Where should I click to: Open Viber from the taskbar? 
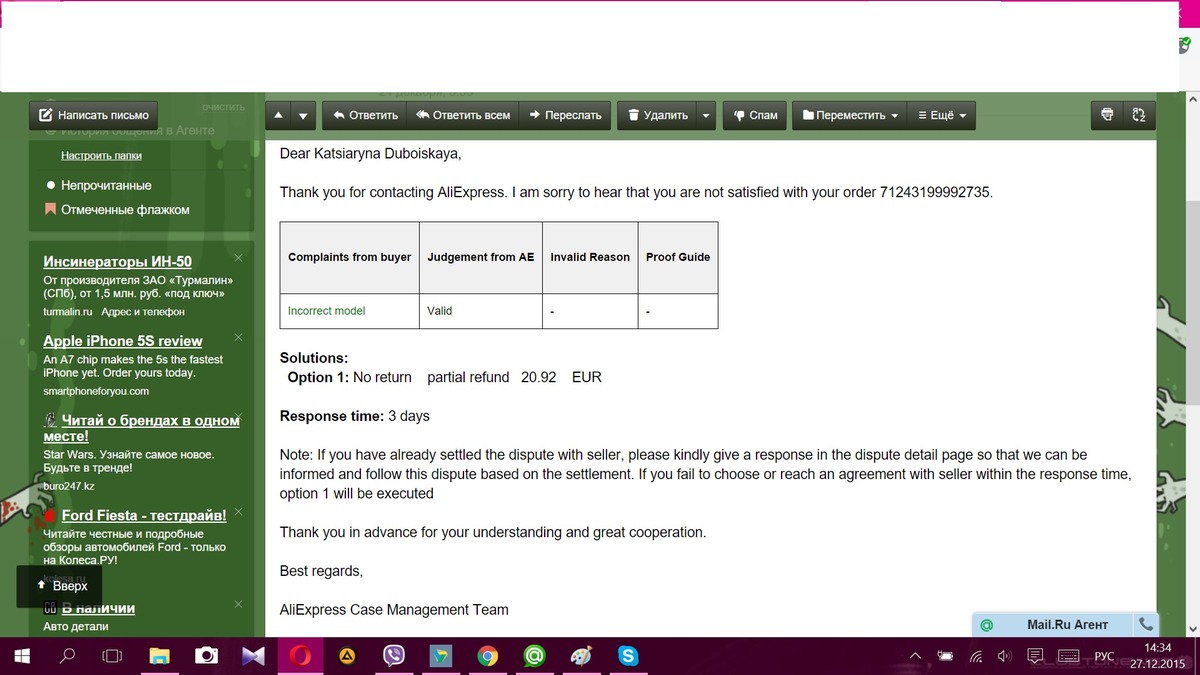pos(394,656)
